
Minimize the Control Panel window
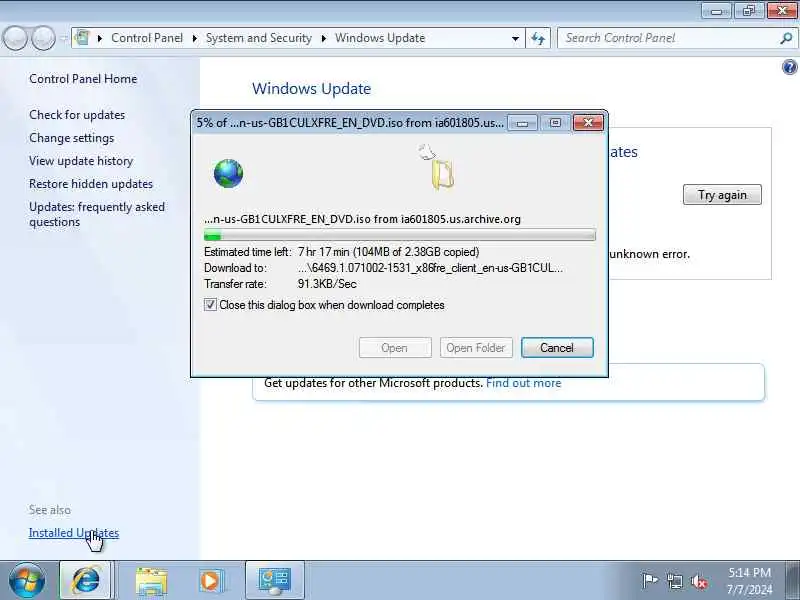click(716, 10)
